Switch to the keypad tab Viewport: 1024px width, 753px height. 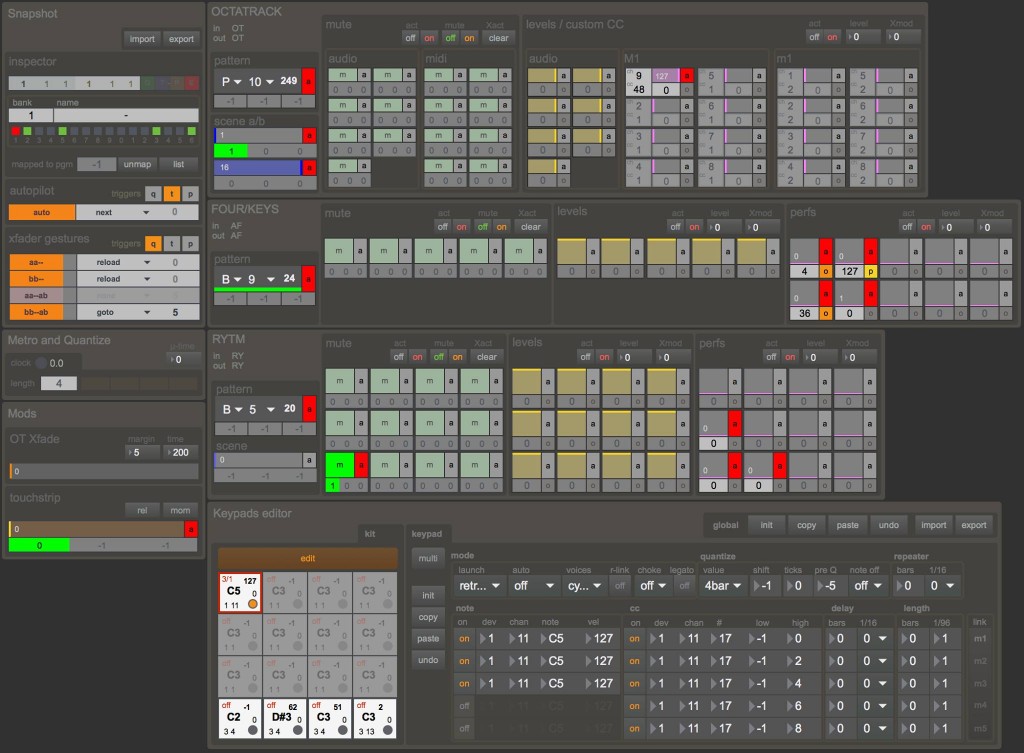[x=426, y=535]
